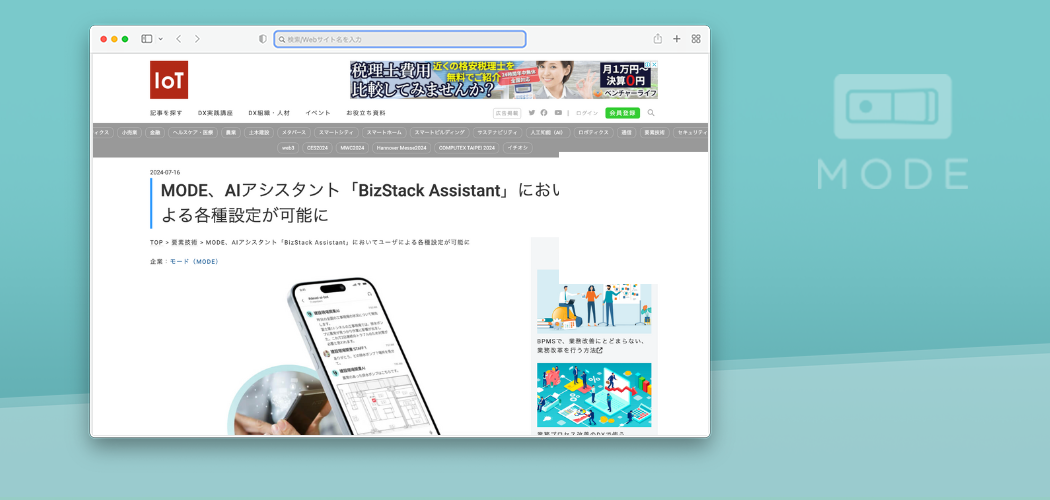Open the DX実践講座 menu item
Image resolution: width=1050 pixels, height=500 pixels.
[x=215, y=113]
